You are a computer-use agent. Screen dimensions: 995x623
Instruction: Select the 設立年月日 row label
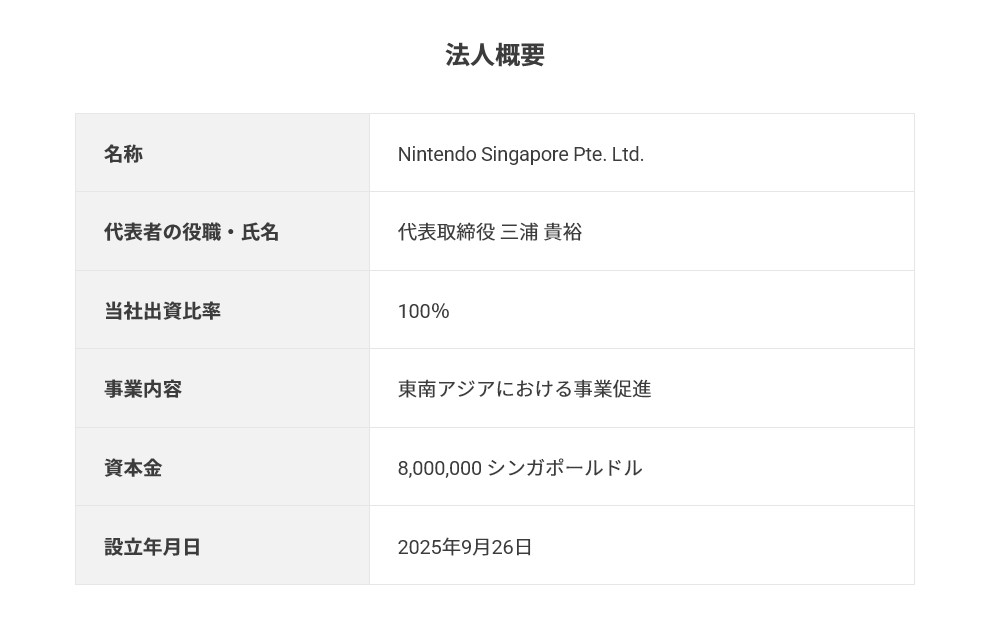[152, 547]
